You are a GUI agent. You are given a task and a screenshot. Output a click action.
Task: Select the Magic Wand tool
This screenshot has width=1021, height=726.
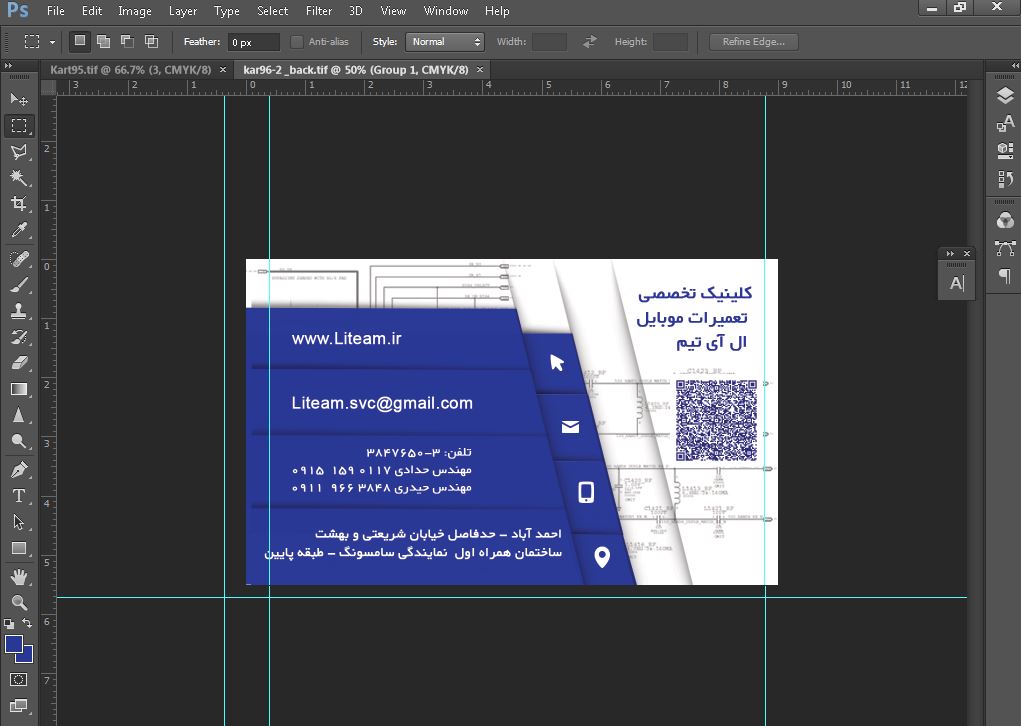click(x=19, y=178)
